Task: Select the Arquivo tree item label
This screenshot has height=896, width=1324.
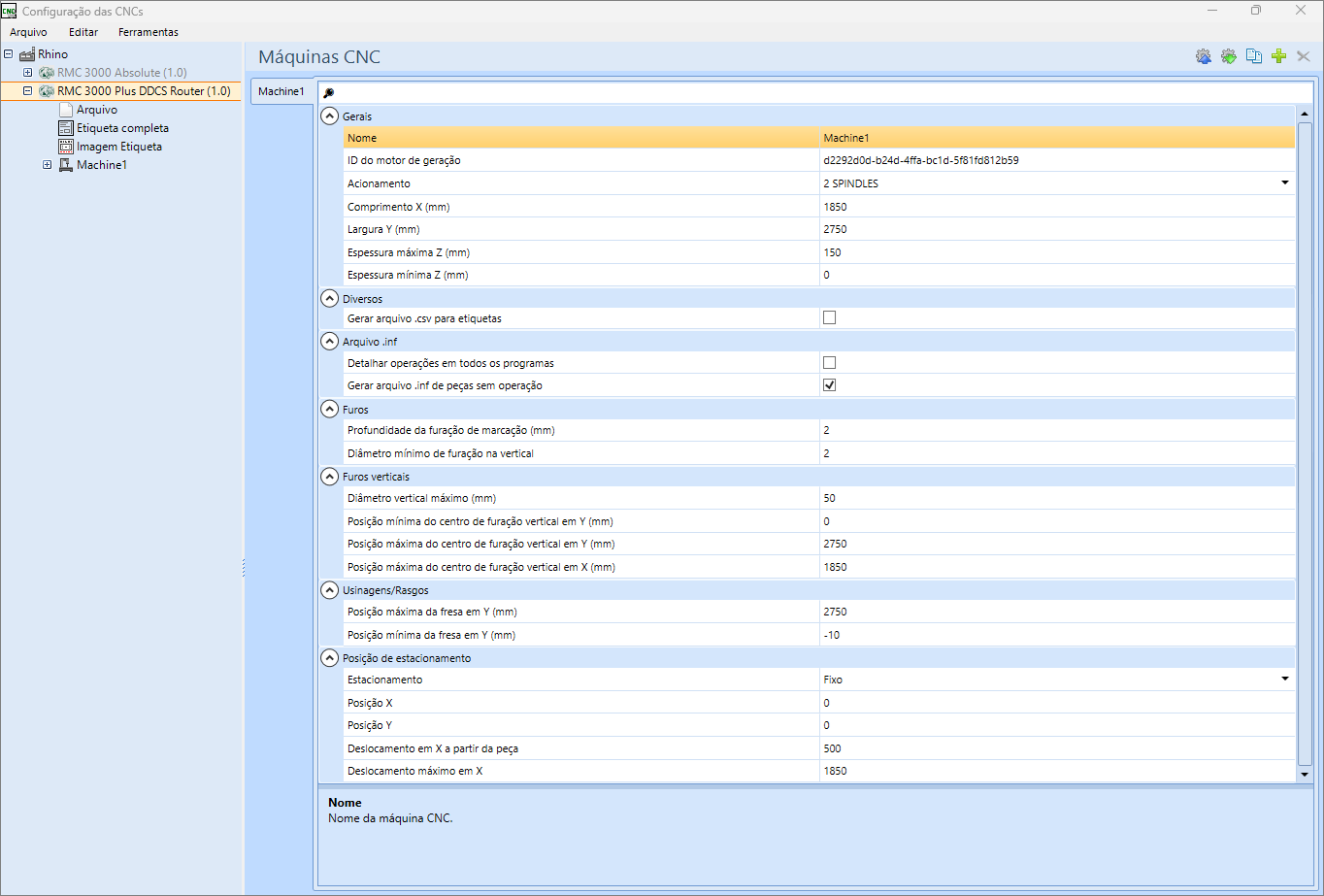Action: (97, 110)
